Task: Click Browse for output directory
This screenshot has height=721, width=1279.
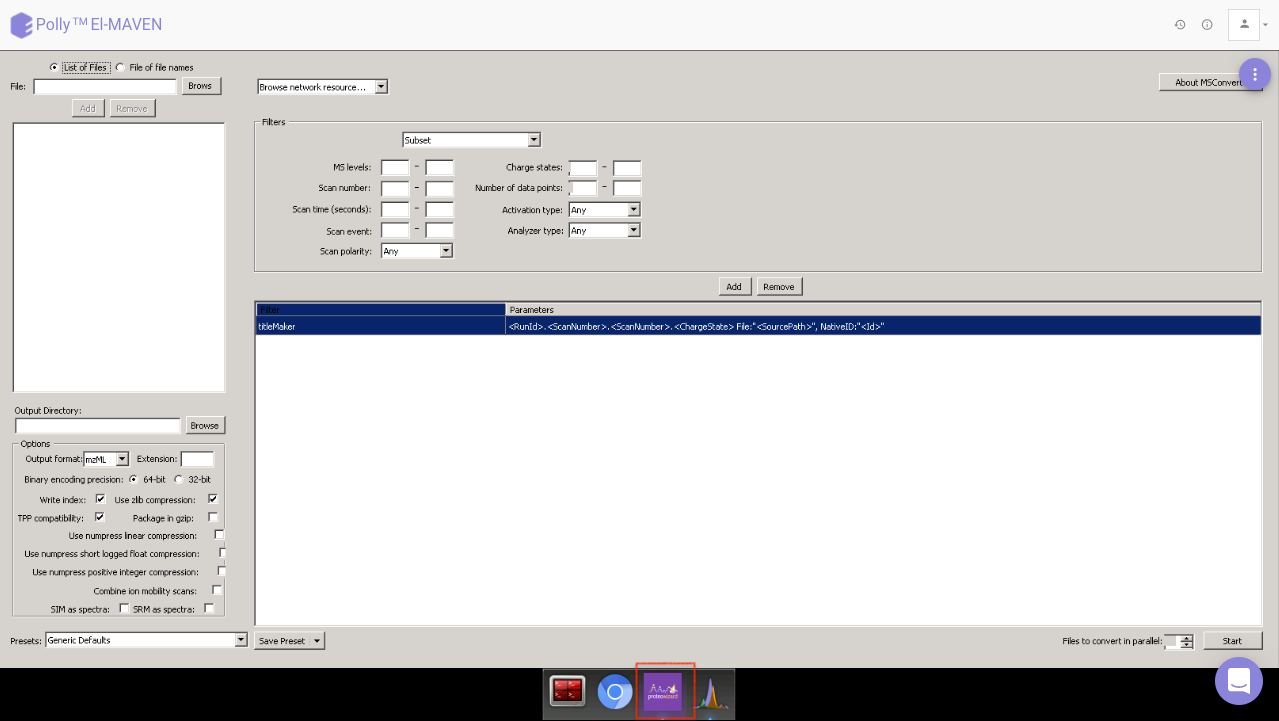Action: 205,425
